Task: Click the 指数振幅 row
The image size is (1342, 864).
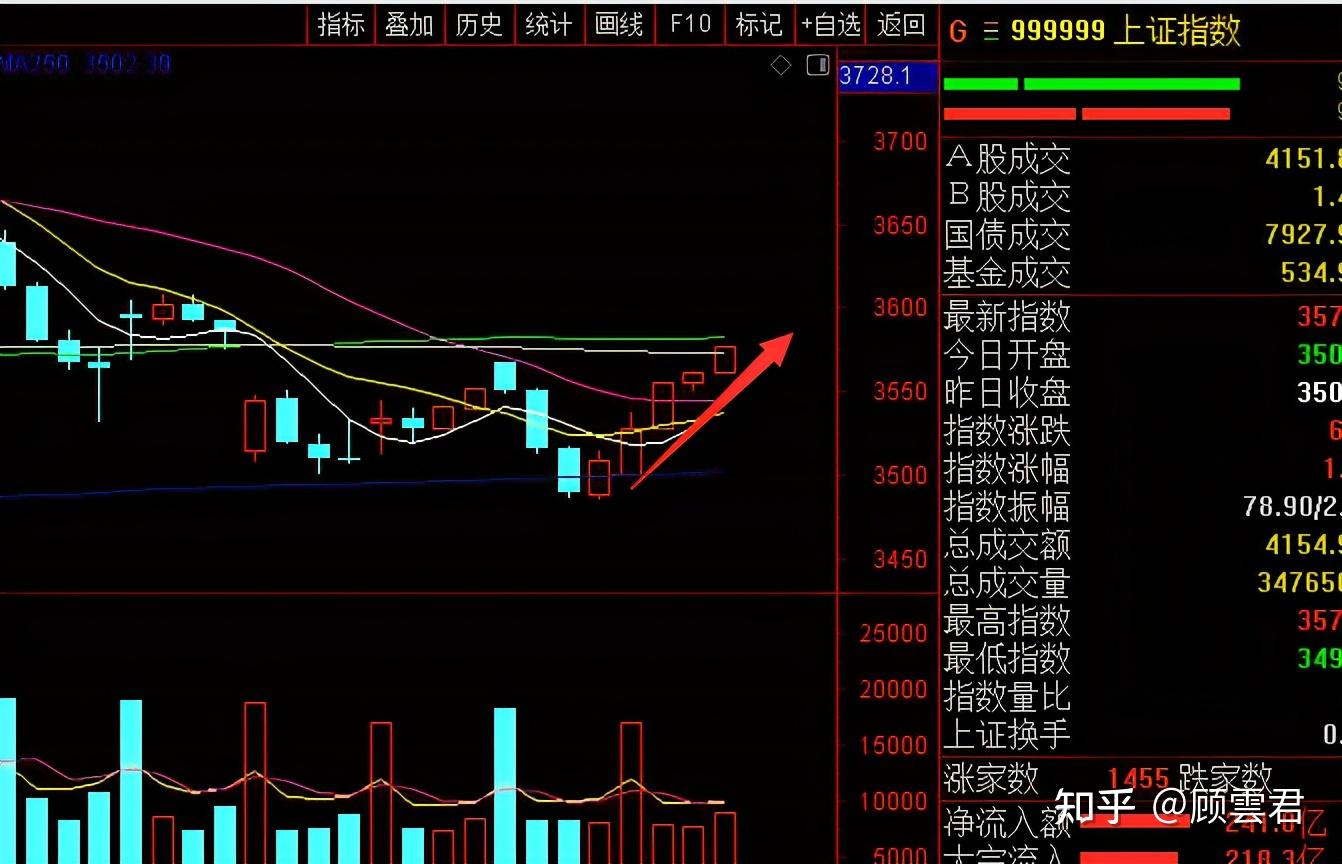Action: point(1142,506)
